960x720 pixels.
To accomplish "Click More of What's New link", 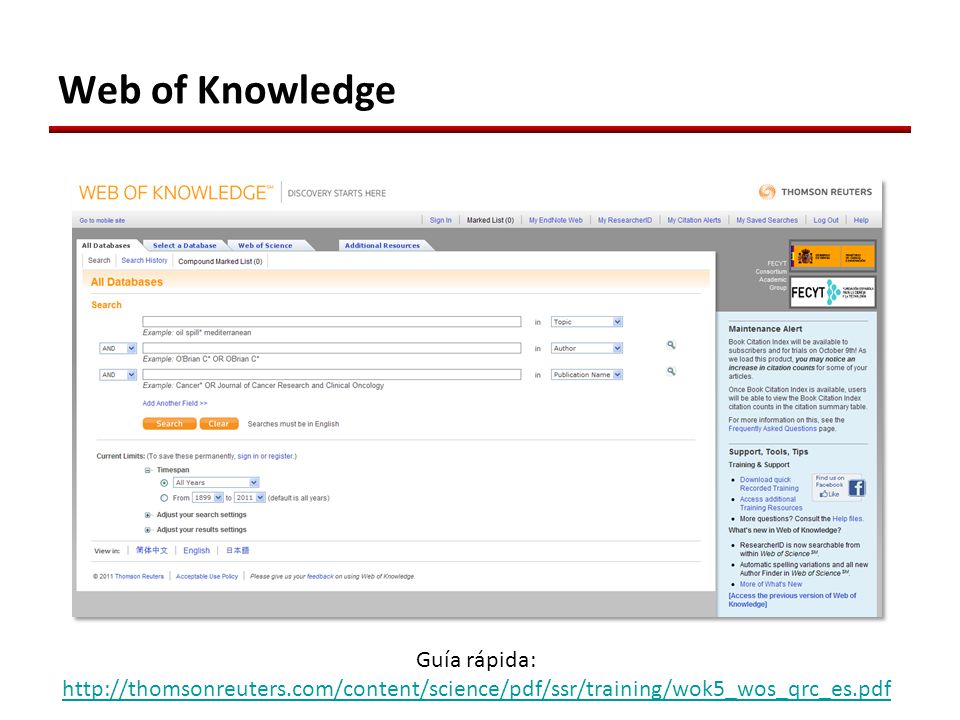I will [771, 584].
